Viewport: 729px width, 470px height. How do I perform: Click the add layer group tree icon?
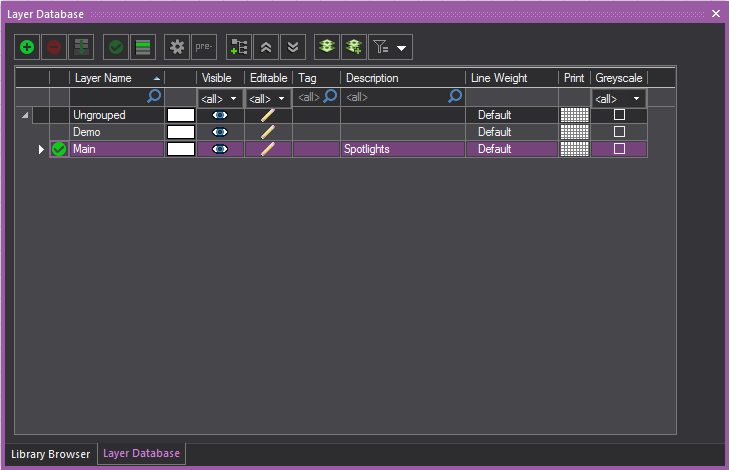[239, 47]
